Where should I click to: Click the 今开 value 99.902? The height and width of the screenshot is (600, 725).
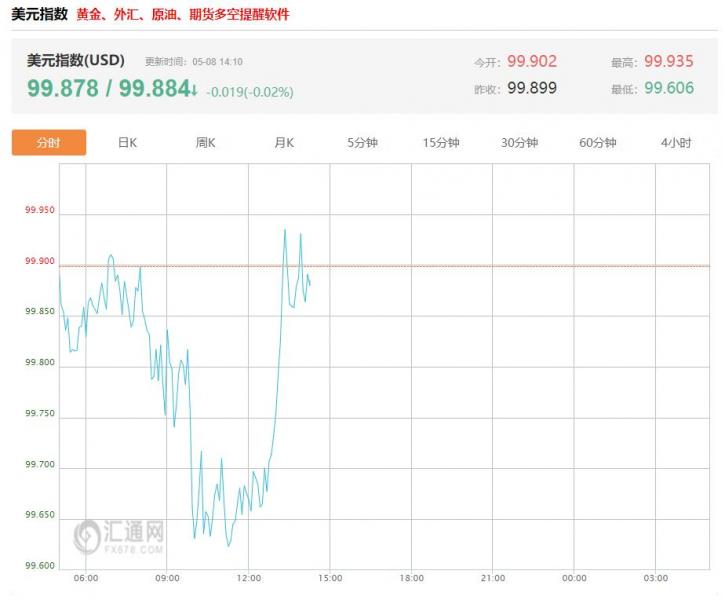tap(532, 61)
